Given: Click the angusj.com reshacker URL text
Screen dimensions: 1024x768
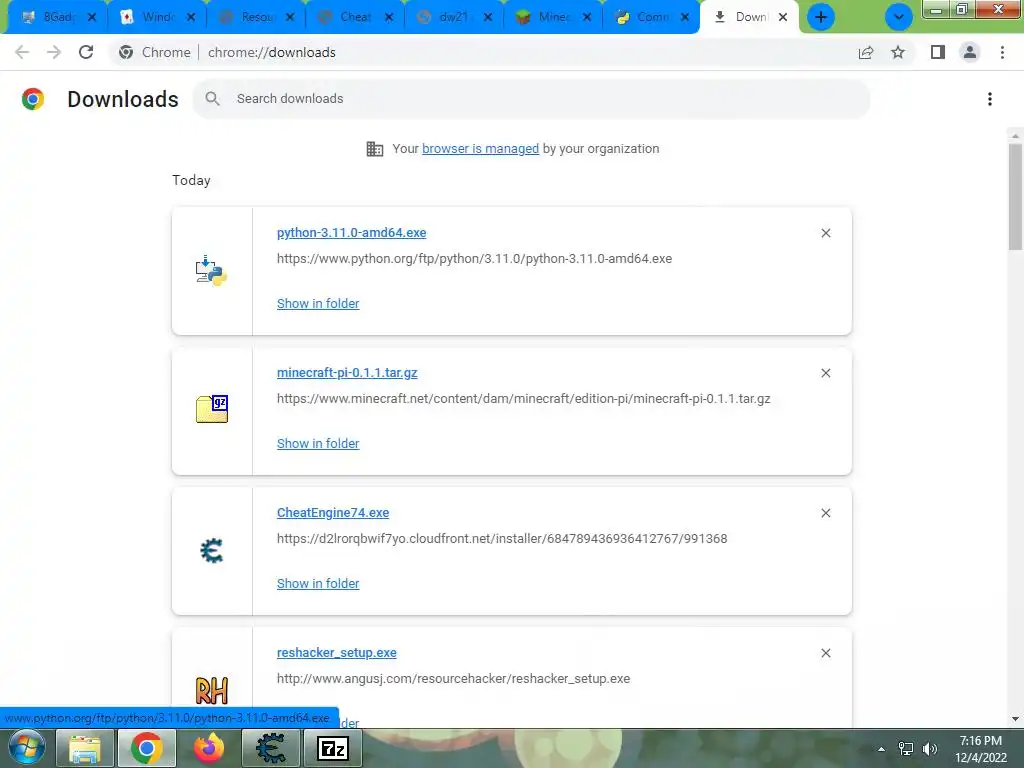Looking at the screenshot, I should click(453, 679).
